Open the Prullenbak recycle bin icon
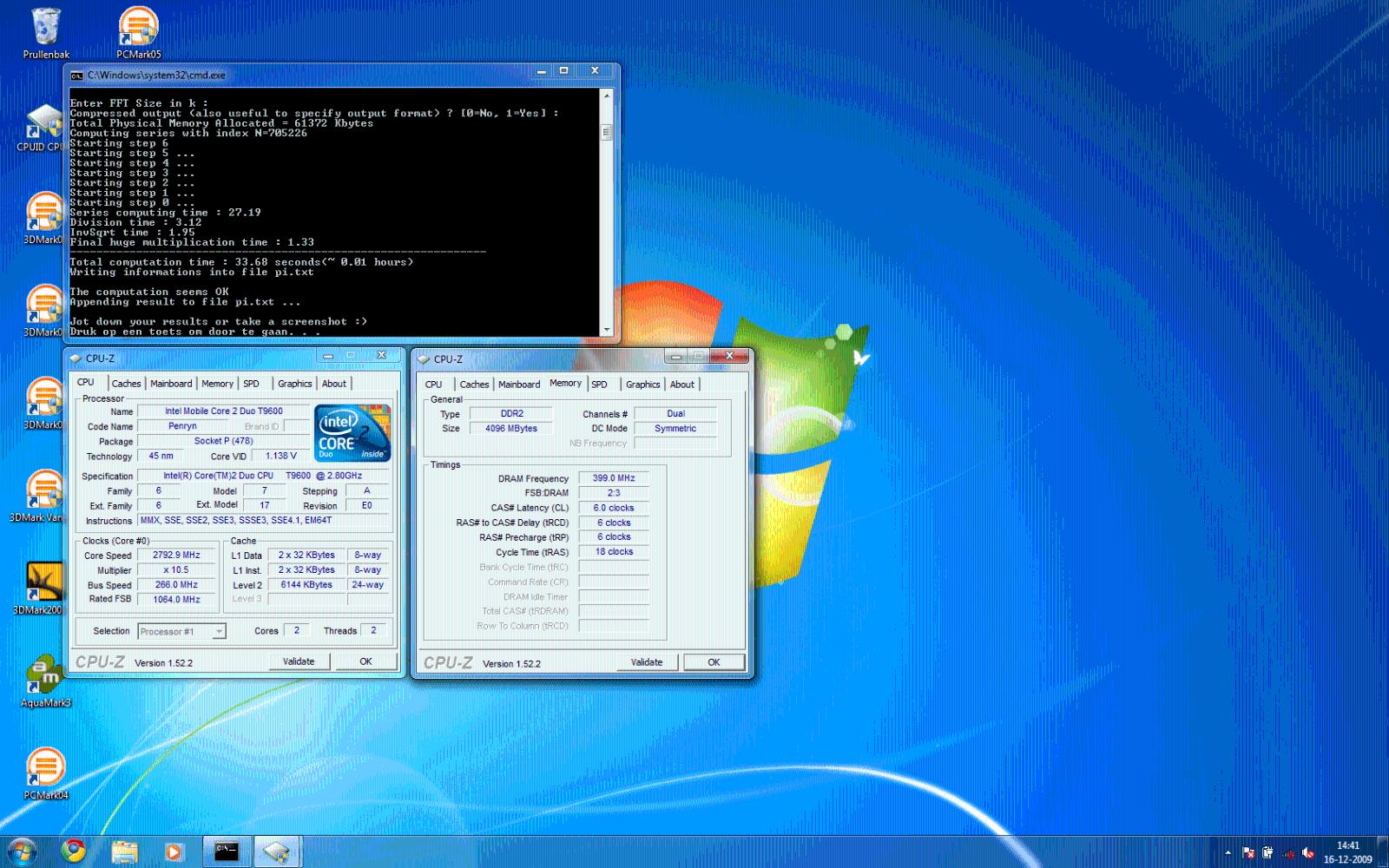 click(x=45, y=33)
